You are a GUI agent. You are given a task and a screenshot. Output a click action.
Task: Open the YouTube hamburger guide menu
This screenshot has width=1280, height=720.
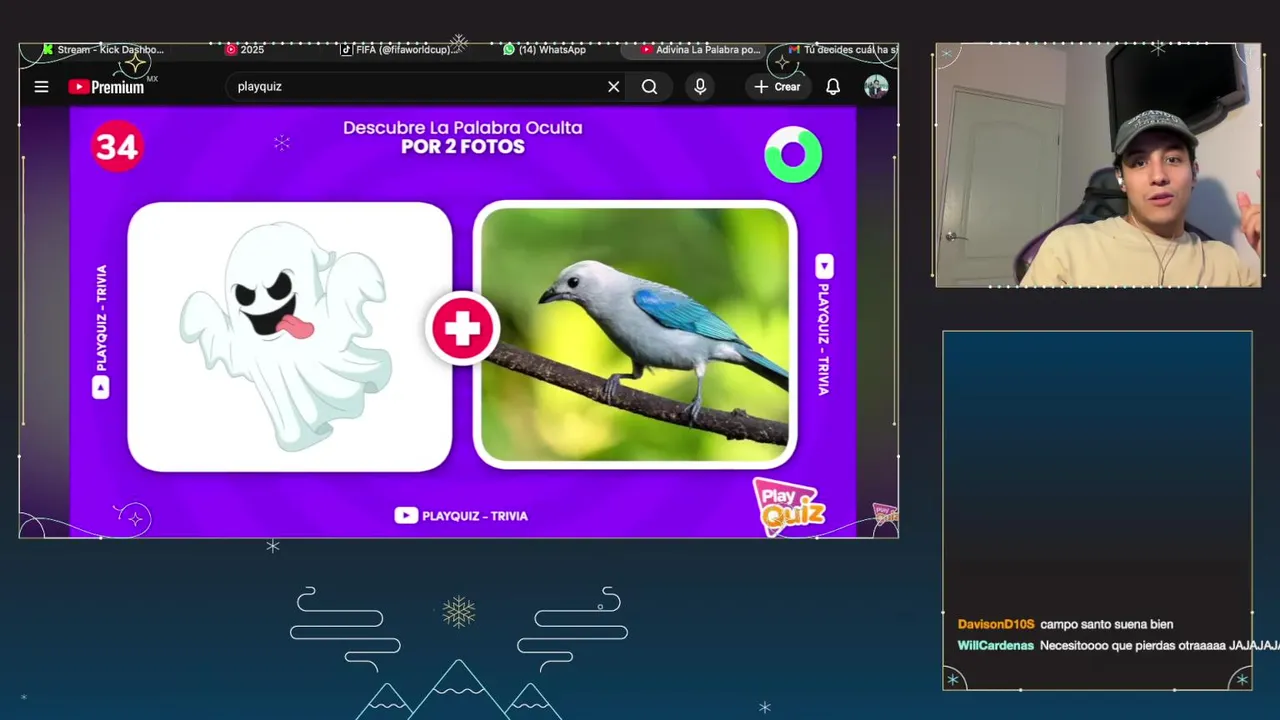[41, 87]
